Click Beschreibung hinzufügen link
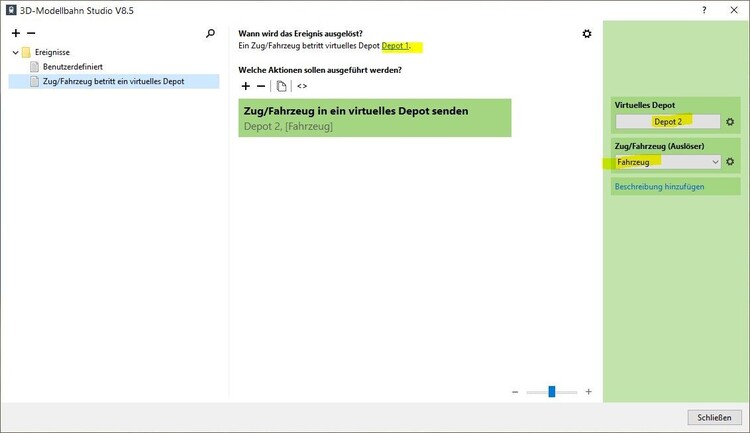750x433 pixels. [x=659, y=187]
